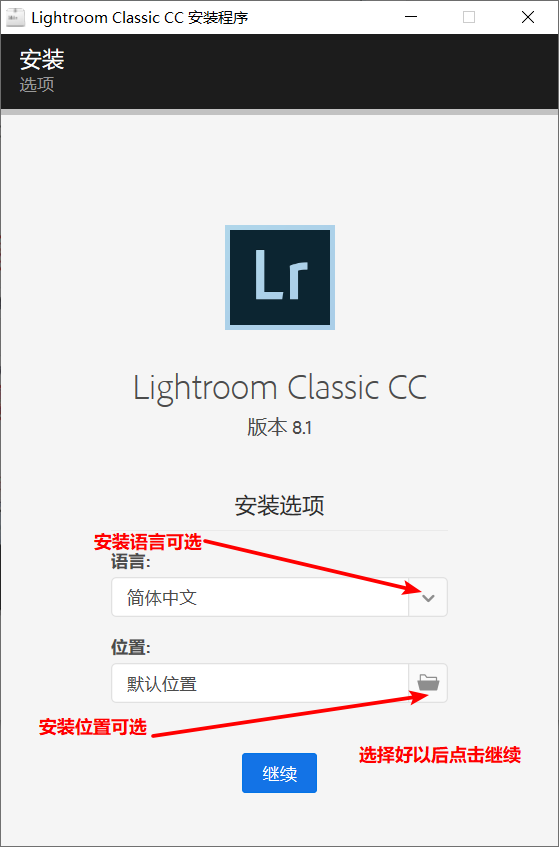
Task: Open the 简体中文 language combo box
Action: click(x=279, y=597)
